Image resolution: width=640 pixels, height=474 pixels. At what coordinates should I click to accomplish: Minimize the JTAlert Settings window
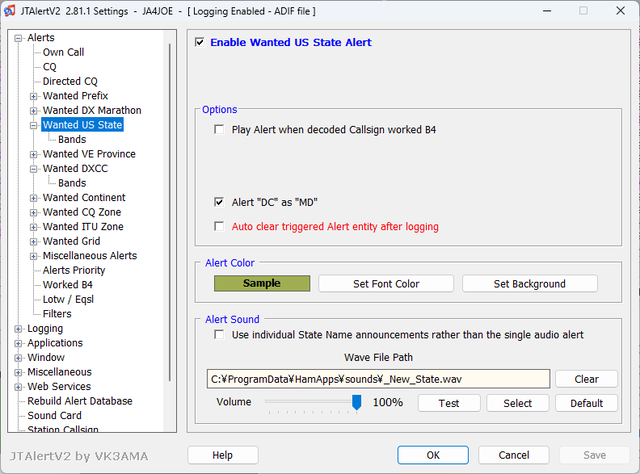point(547,11)
